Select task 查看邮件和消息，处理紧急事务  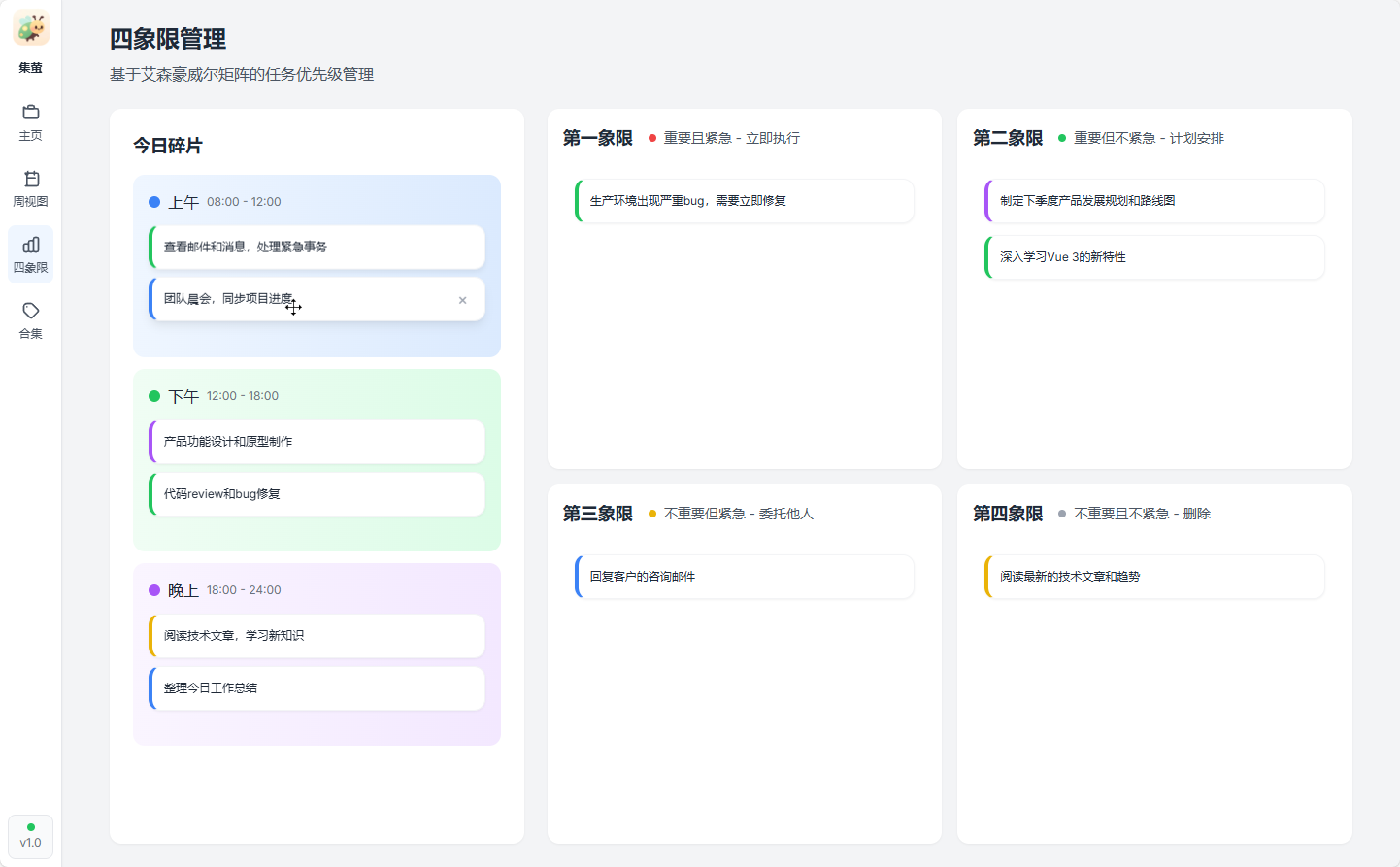tap(317, 248)
